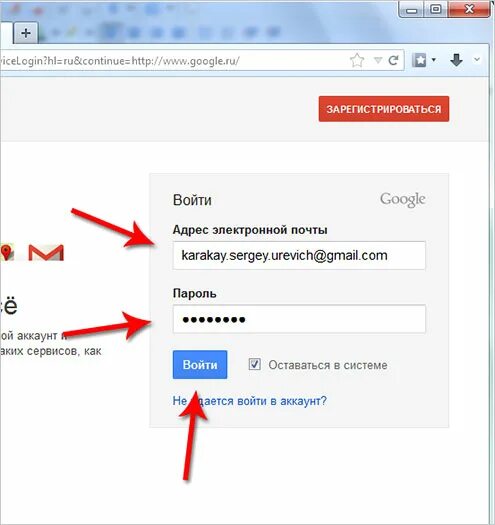Click the Google Maps pin icon
This screenshot has width=495, height=525.
[x=6, y=252]
